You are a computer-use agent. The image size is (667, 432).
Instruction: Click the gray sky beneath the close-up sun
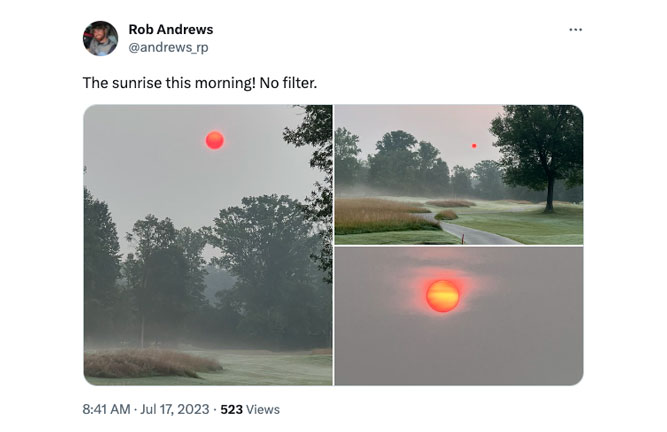(x=459, y=351)
